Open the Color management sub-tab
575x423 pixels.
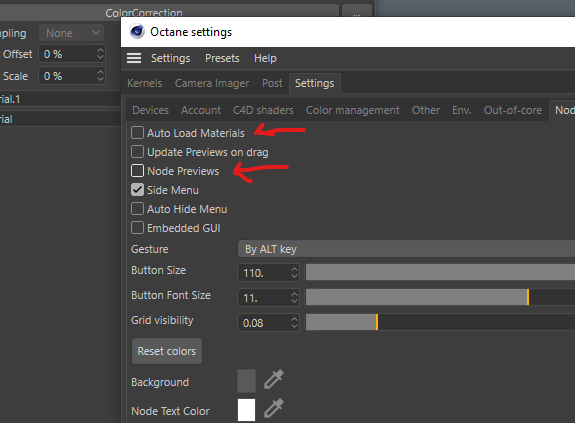[x=353, y=110]
